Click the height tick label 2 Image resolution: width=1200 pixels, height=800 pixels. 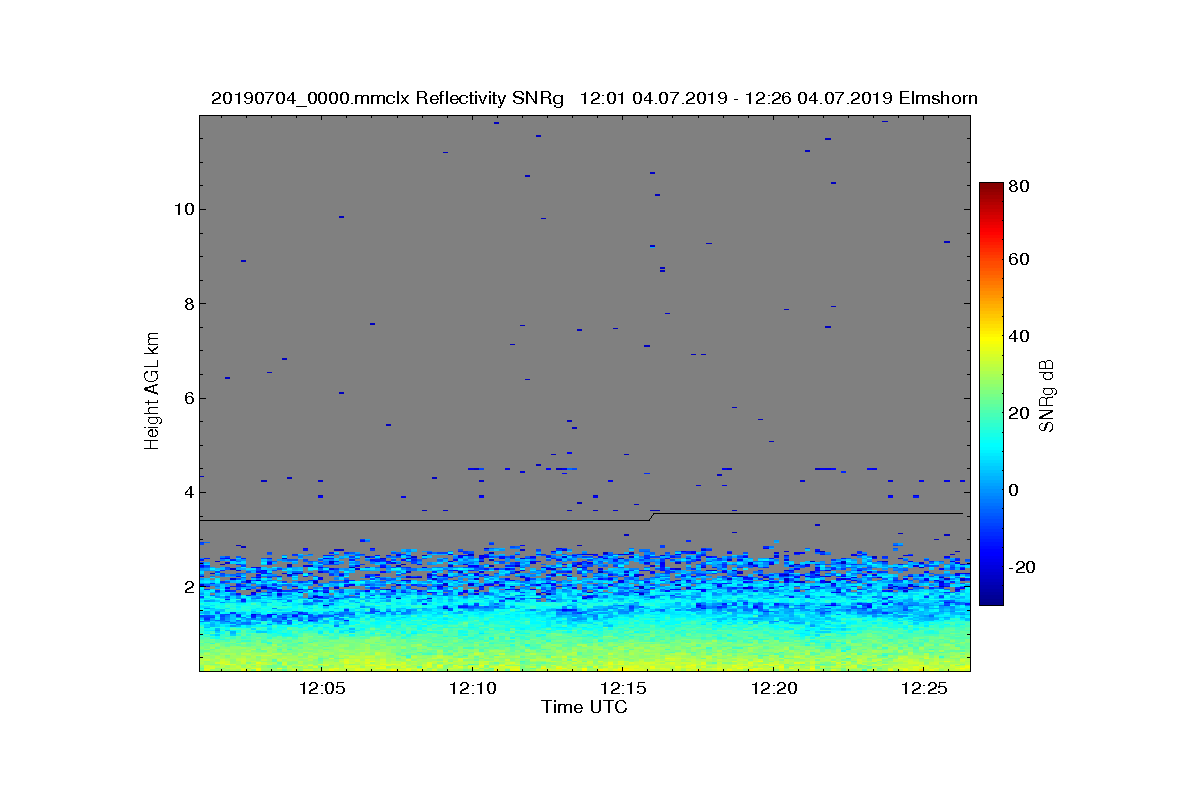tap(187, 587)
